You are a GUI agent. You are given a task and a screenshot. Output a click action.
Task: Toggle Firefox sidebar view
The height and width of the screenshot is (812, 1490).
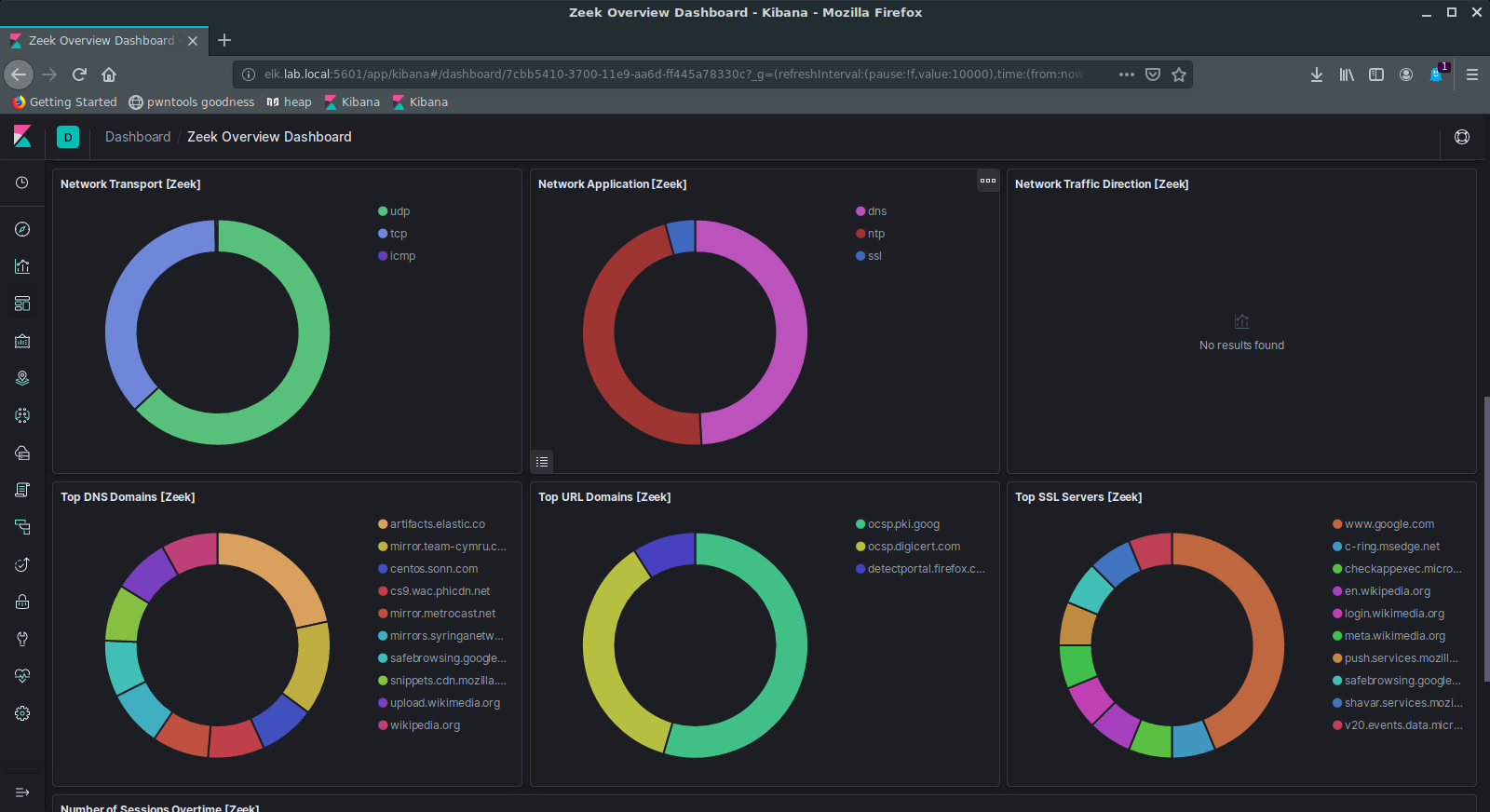point(1376,74)
